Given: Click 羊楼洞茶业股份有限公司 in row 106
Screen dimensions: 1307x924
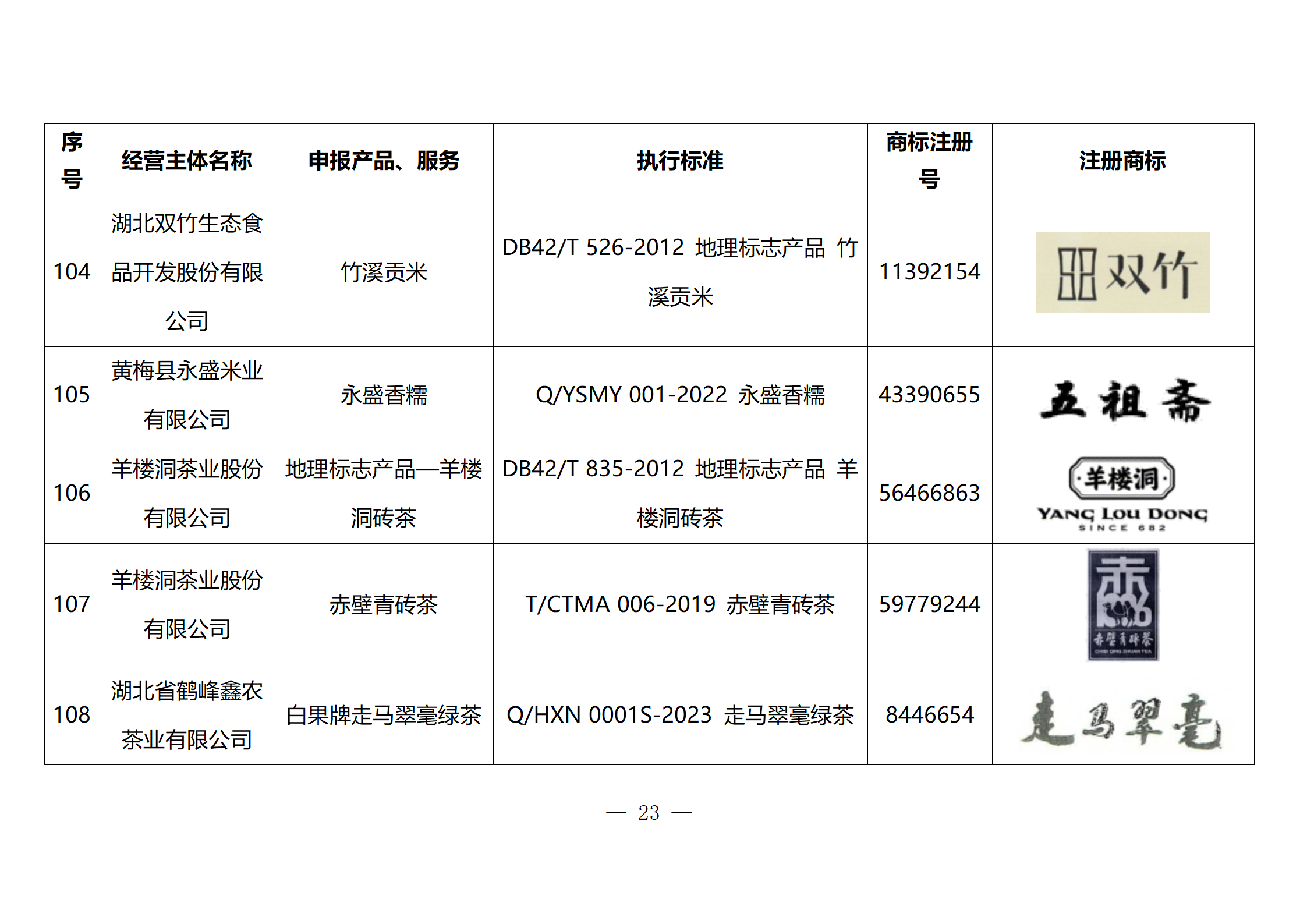Looking at the screenshot, I should point(187,494).
